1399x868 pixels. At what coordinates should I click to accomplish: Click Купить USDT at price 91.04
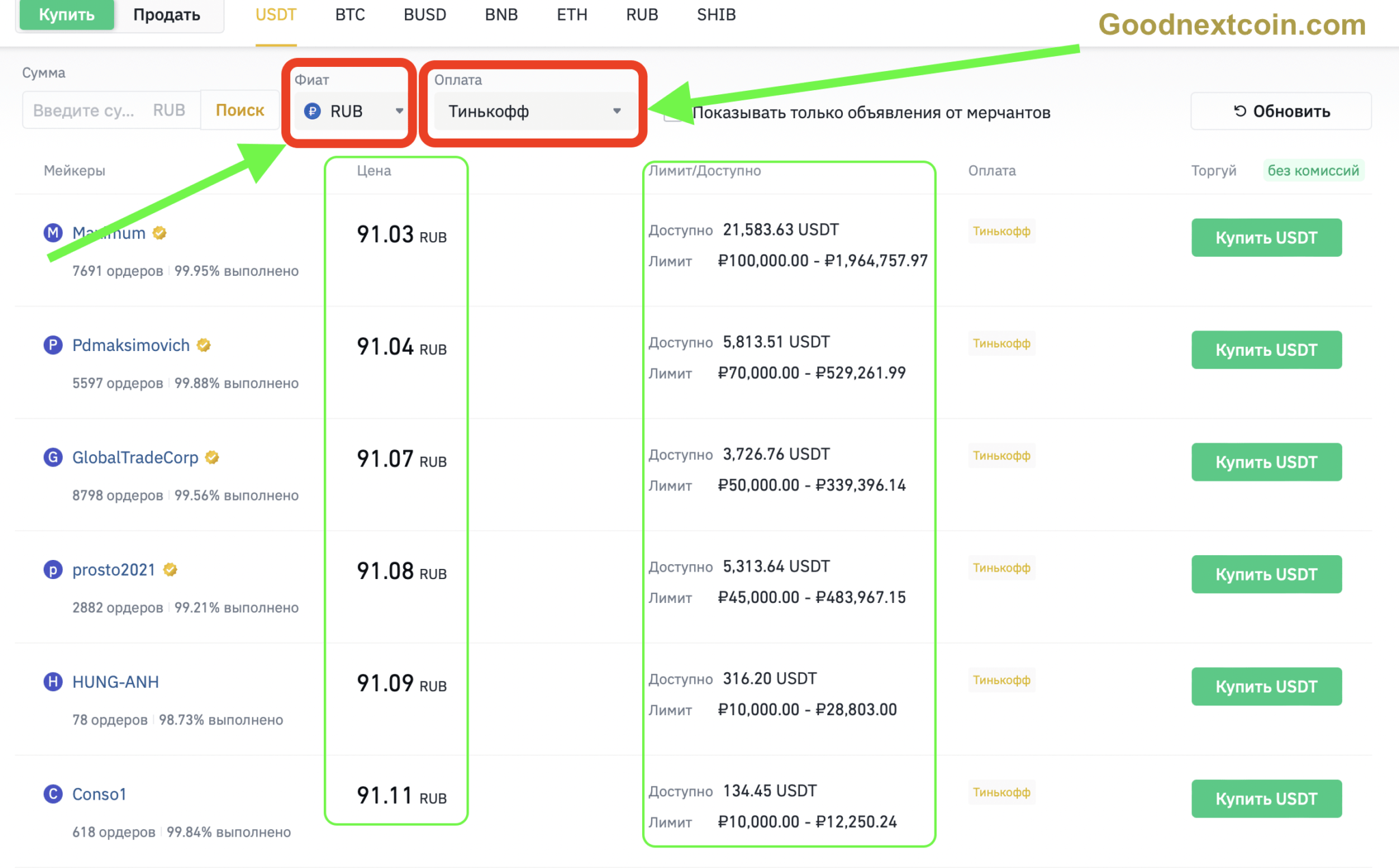coord(1266,350)
